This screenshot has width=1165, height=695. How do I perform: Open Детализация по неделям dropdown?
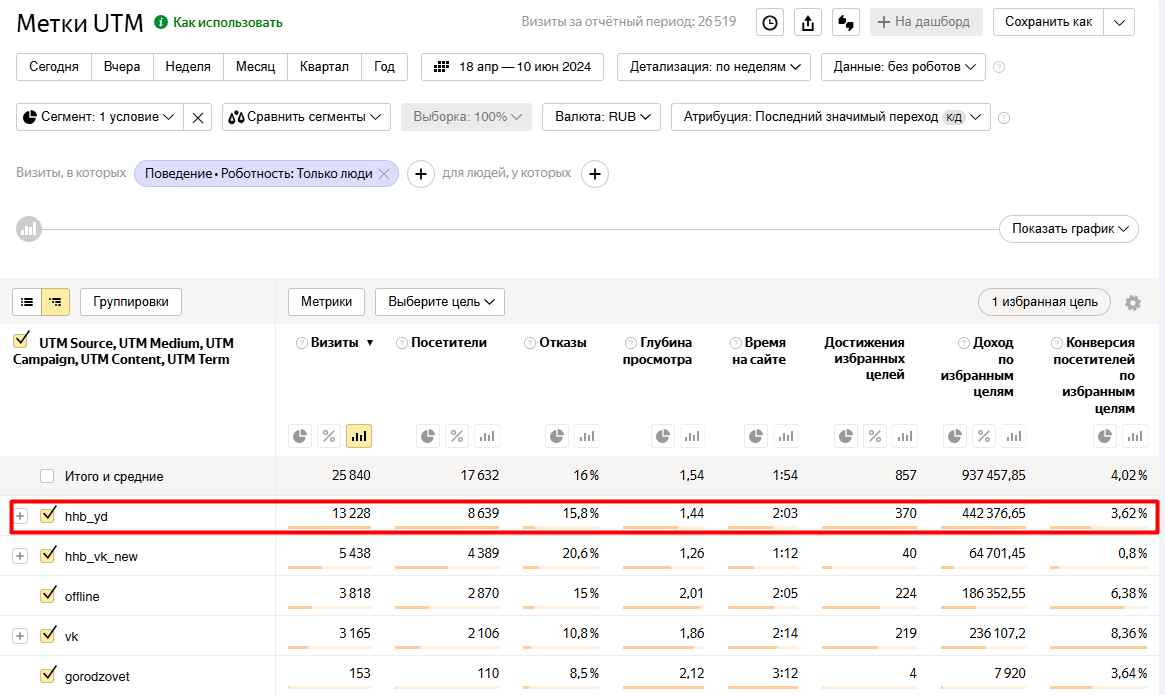click(x=714, y=67)
